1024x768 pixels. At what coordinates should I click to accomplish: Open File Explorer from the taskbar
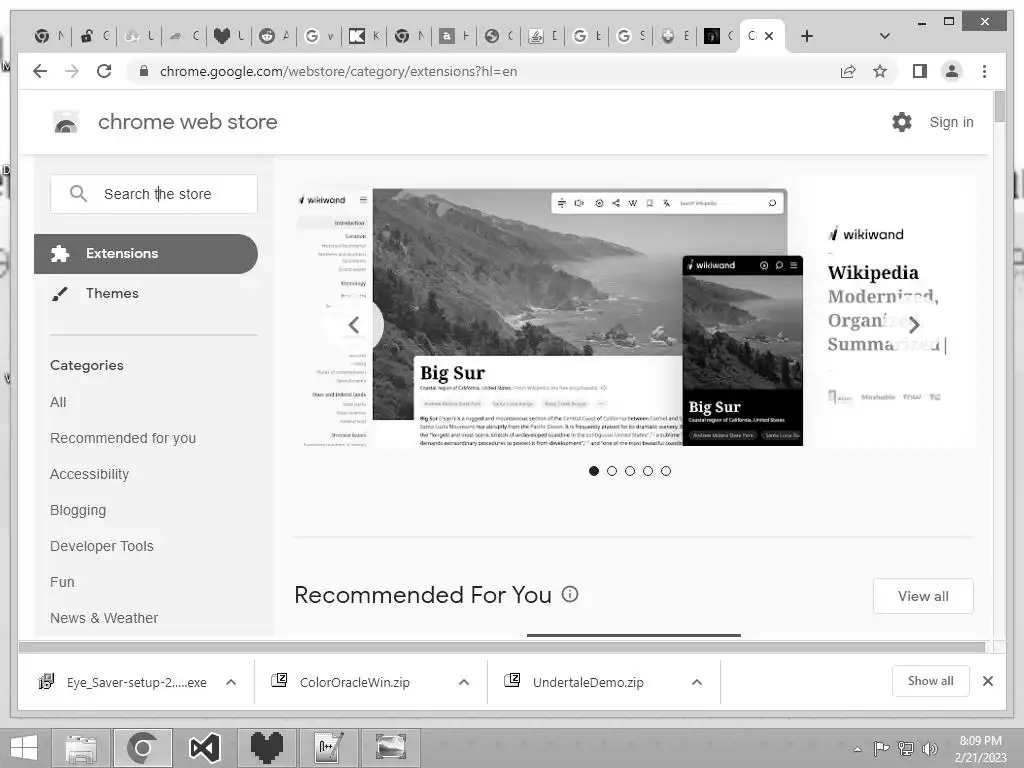[82, 748]
